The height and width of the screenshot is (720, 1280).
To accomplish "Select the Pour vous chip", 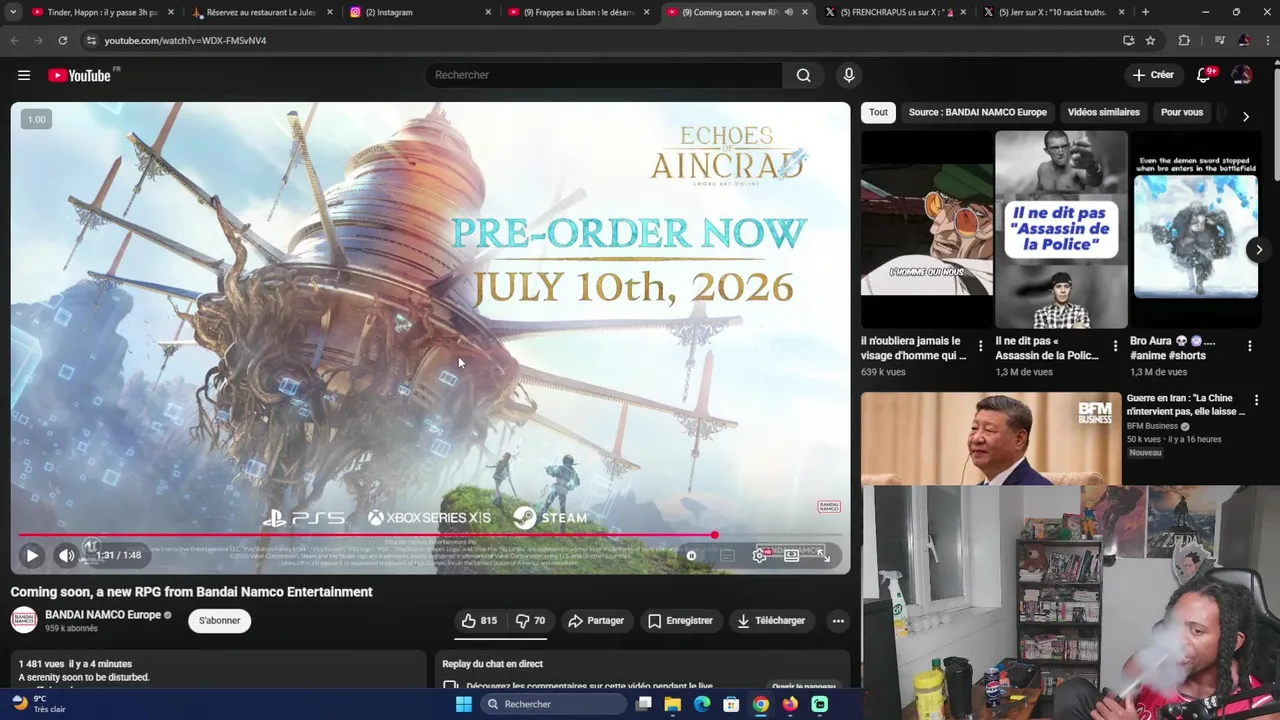I will [x=1182, y=112].
